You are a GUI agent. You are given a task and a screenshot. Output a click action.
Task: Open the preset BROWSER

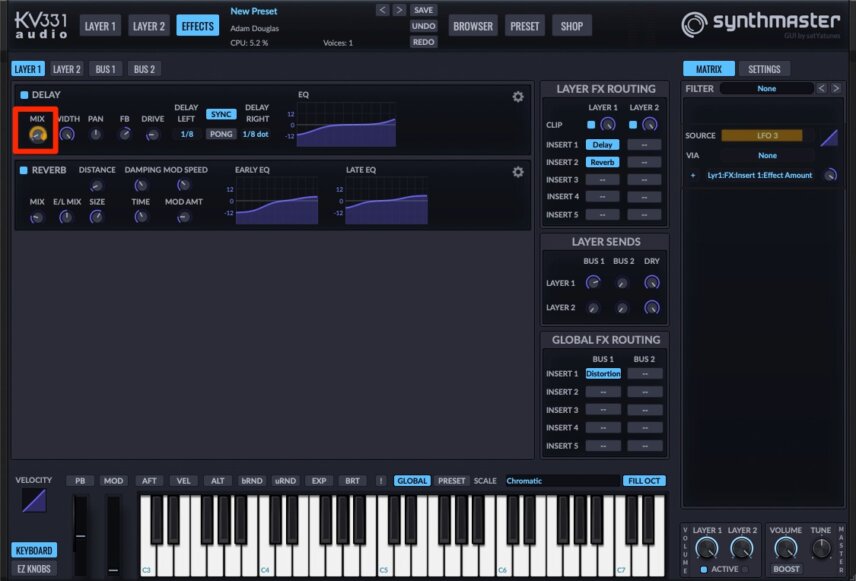(x=473, y=26)
